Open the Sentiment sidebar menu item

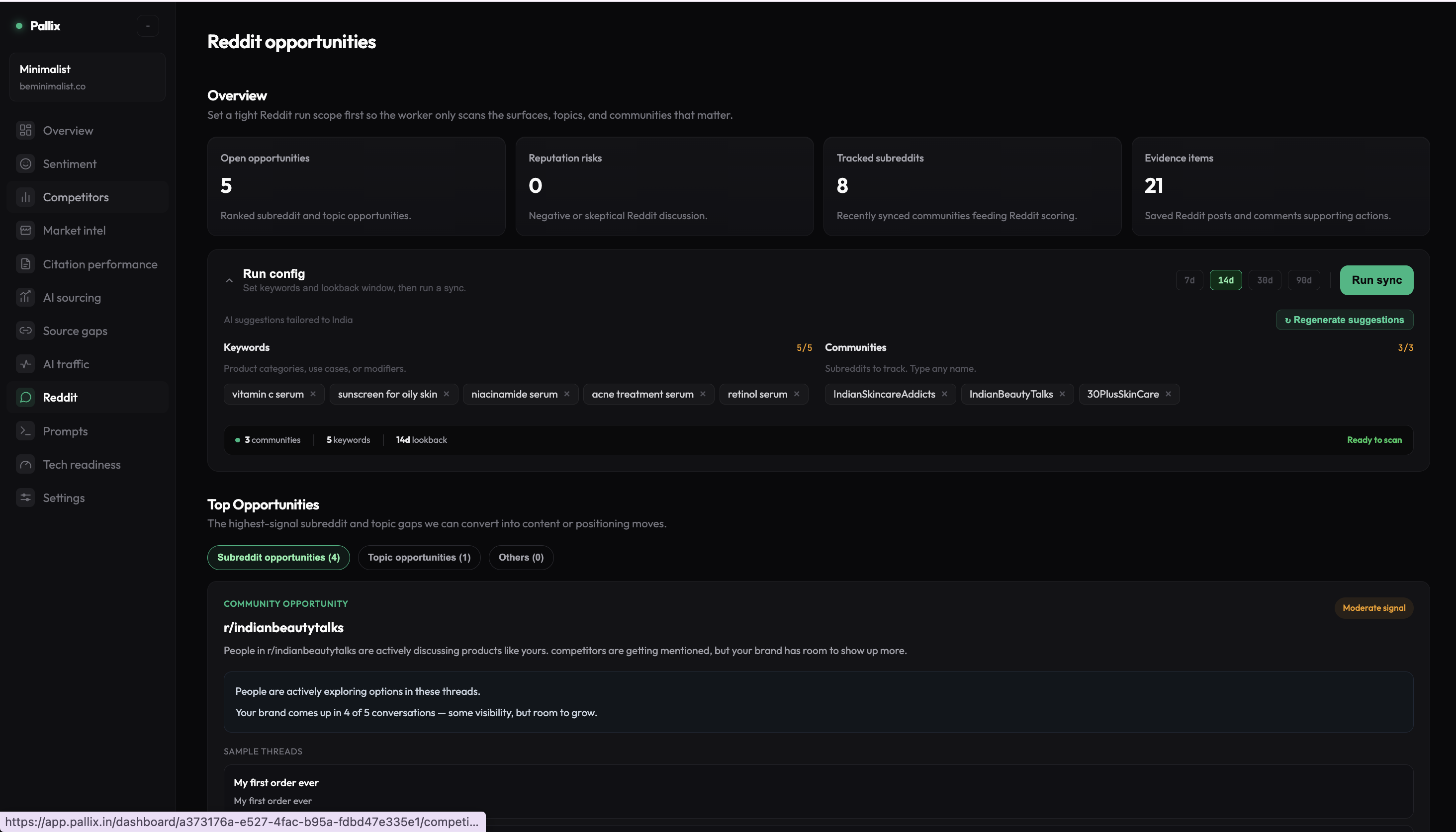coord(87,164)
